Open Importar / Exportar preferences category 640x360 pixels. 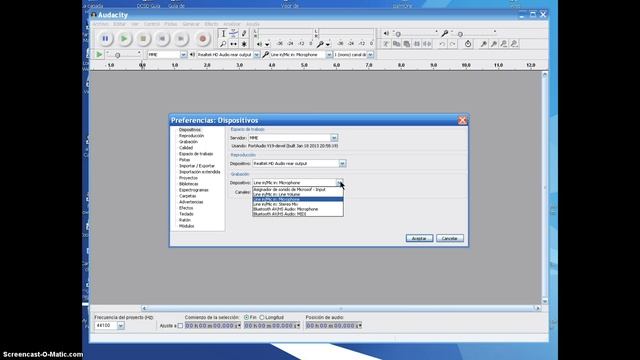pos(197,166)
